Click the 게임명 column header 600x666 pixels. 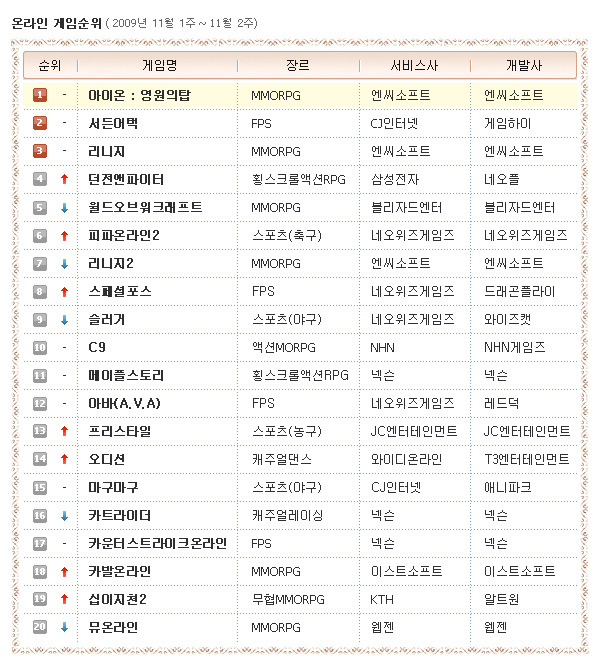(x=160, y=65)
